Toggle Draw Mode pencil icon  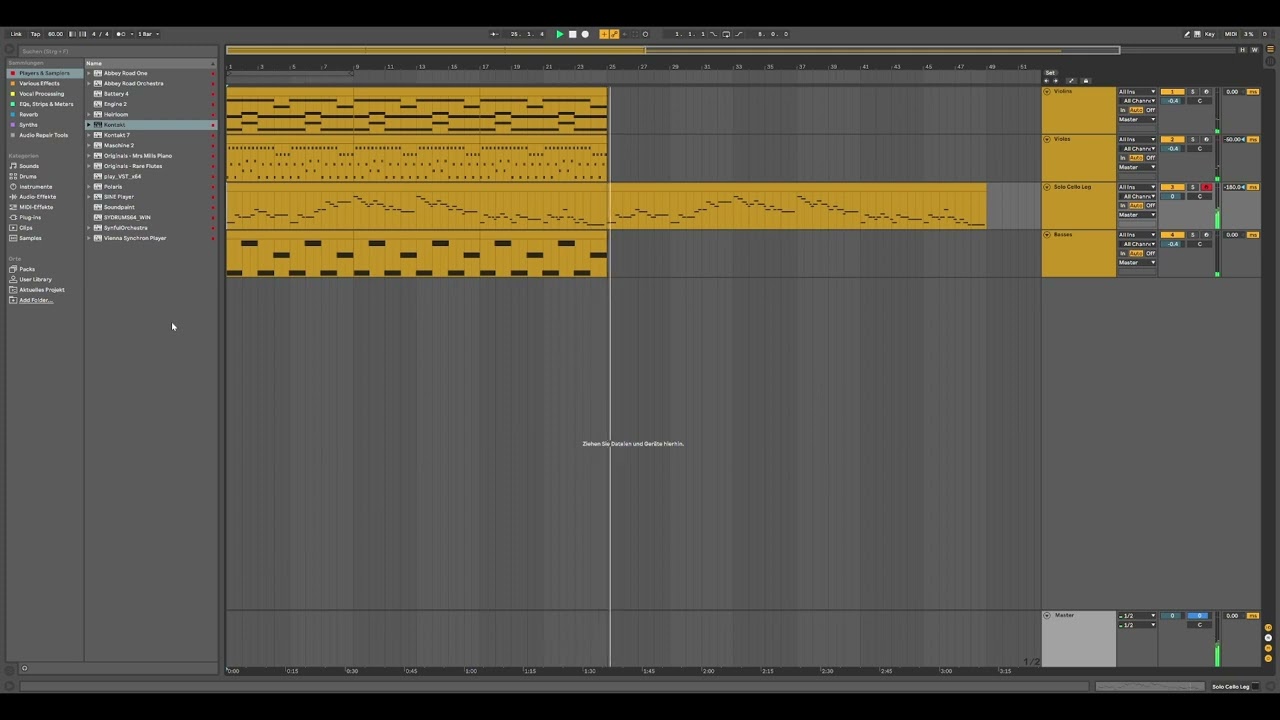(1187, 34)
